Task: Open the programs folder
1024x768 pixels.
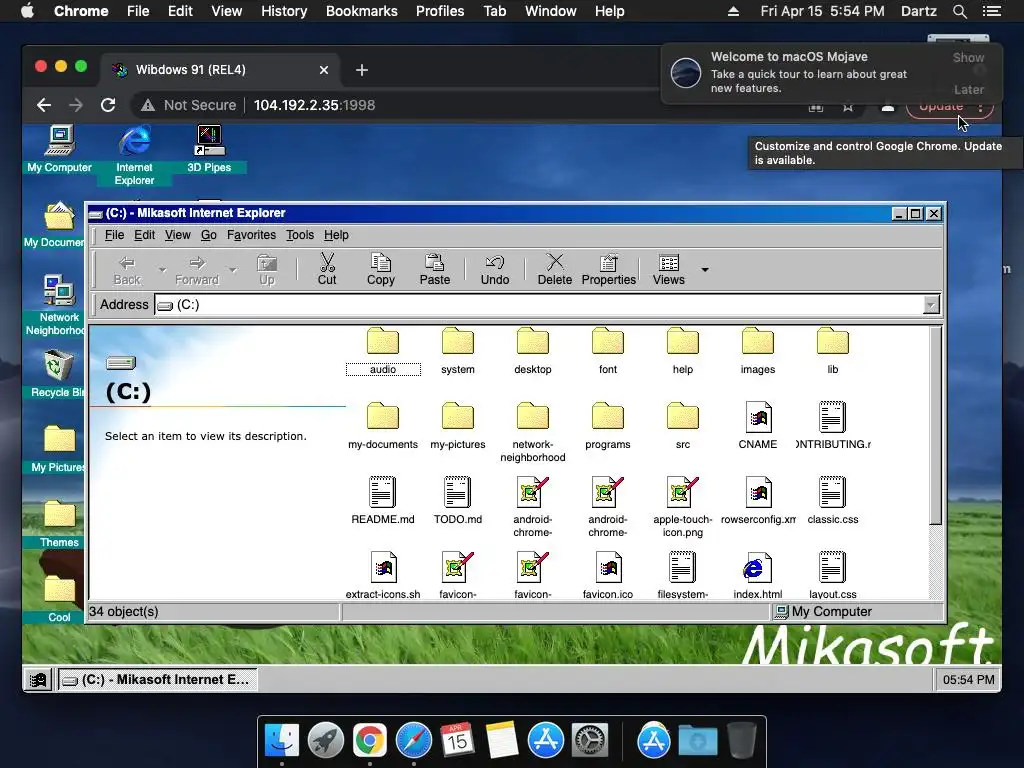Action: (x=608, y=426)
